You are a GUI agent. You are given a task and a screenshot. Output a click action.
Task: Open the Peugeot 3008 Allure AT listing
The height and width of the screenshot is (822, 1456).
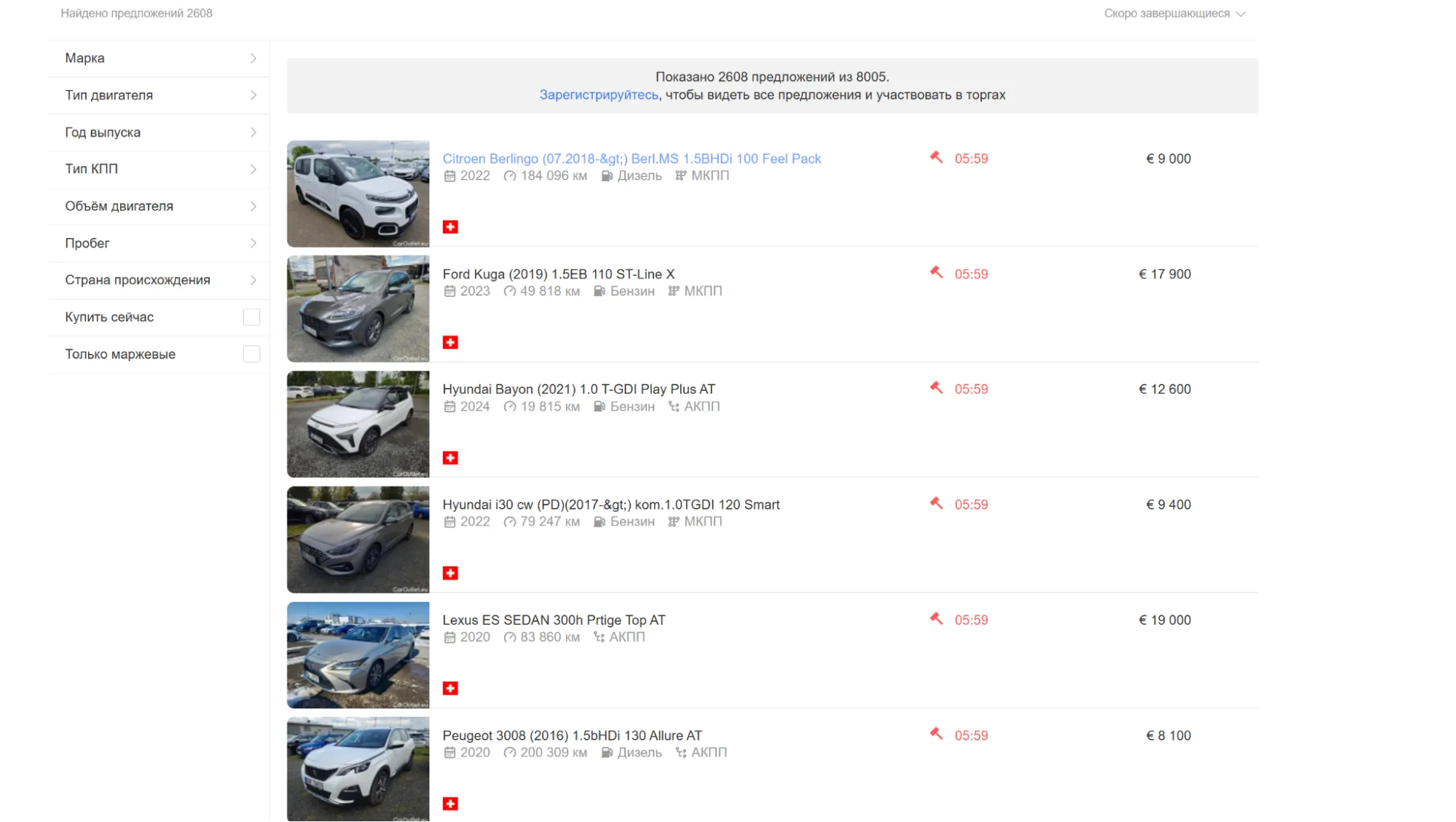[x=572, y=735]
